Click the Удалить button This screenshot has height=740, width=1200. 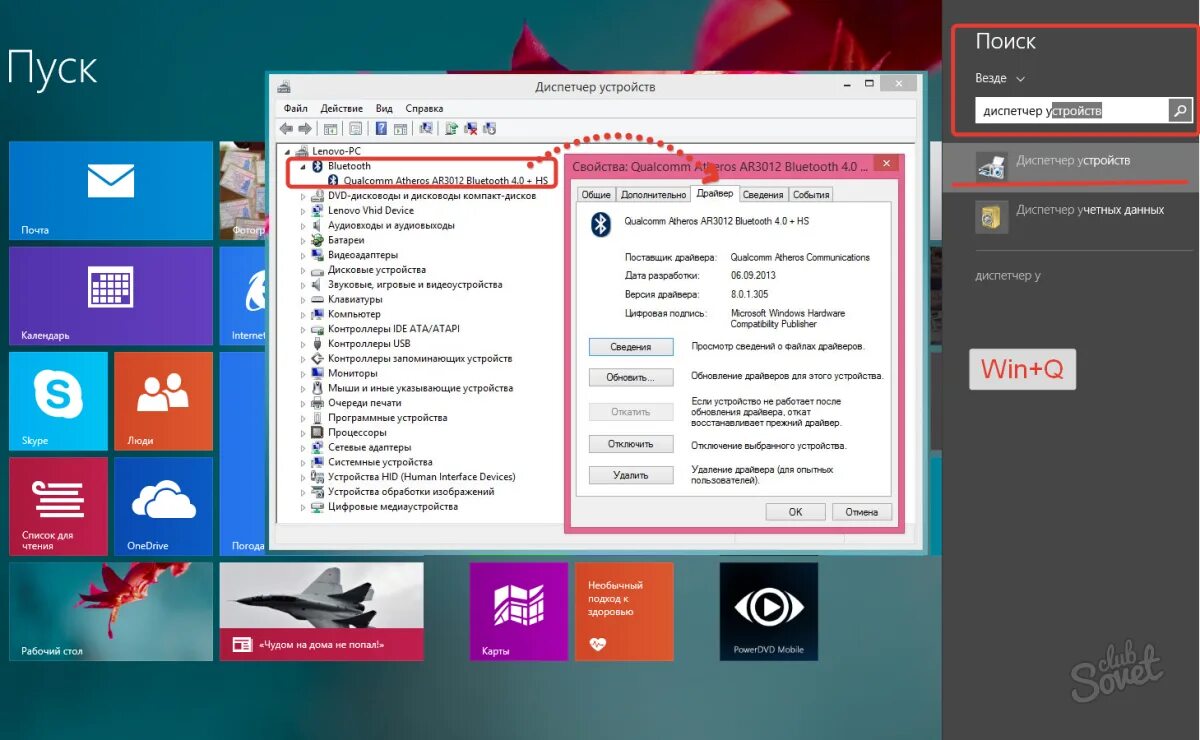click(x=631, y=476)
